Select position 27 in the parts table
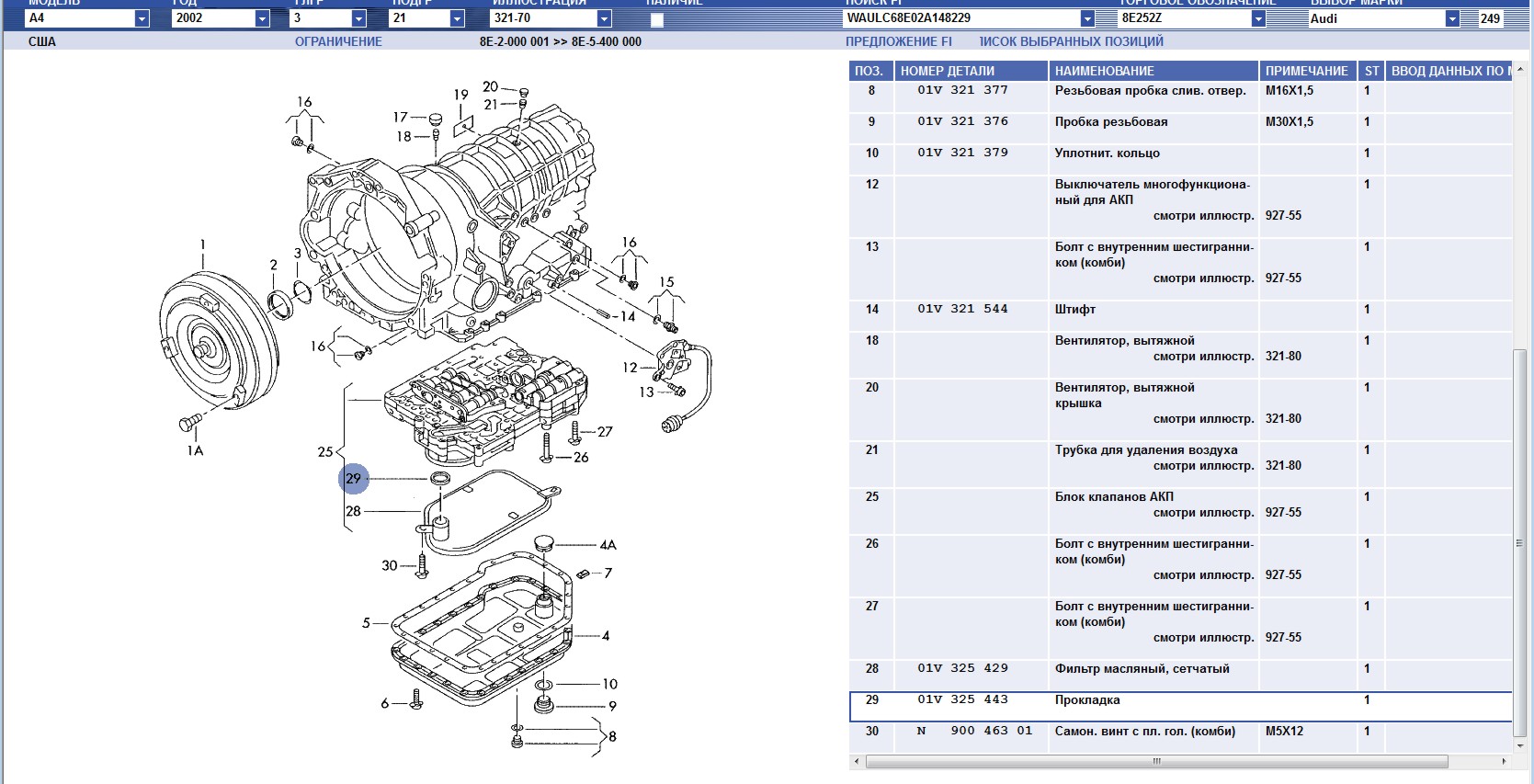The width and height of the screenshot is (1534, 784). click(x=872, y=606)
